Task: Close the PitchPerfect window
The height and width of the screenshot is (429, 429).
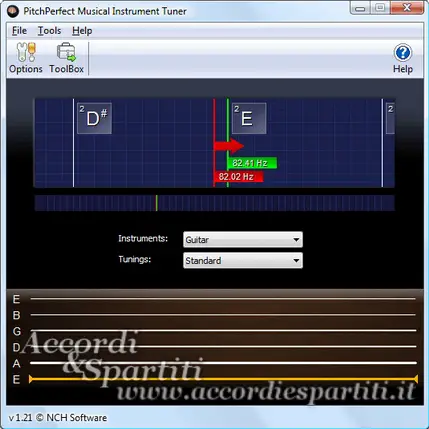Action: (x=407, y=8)
